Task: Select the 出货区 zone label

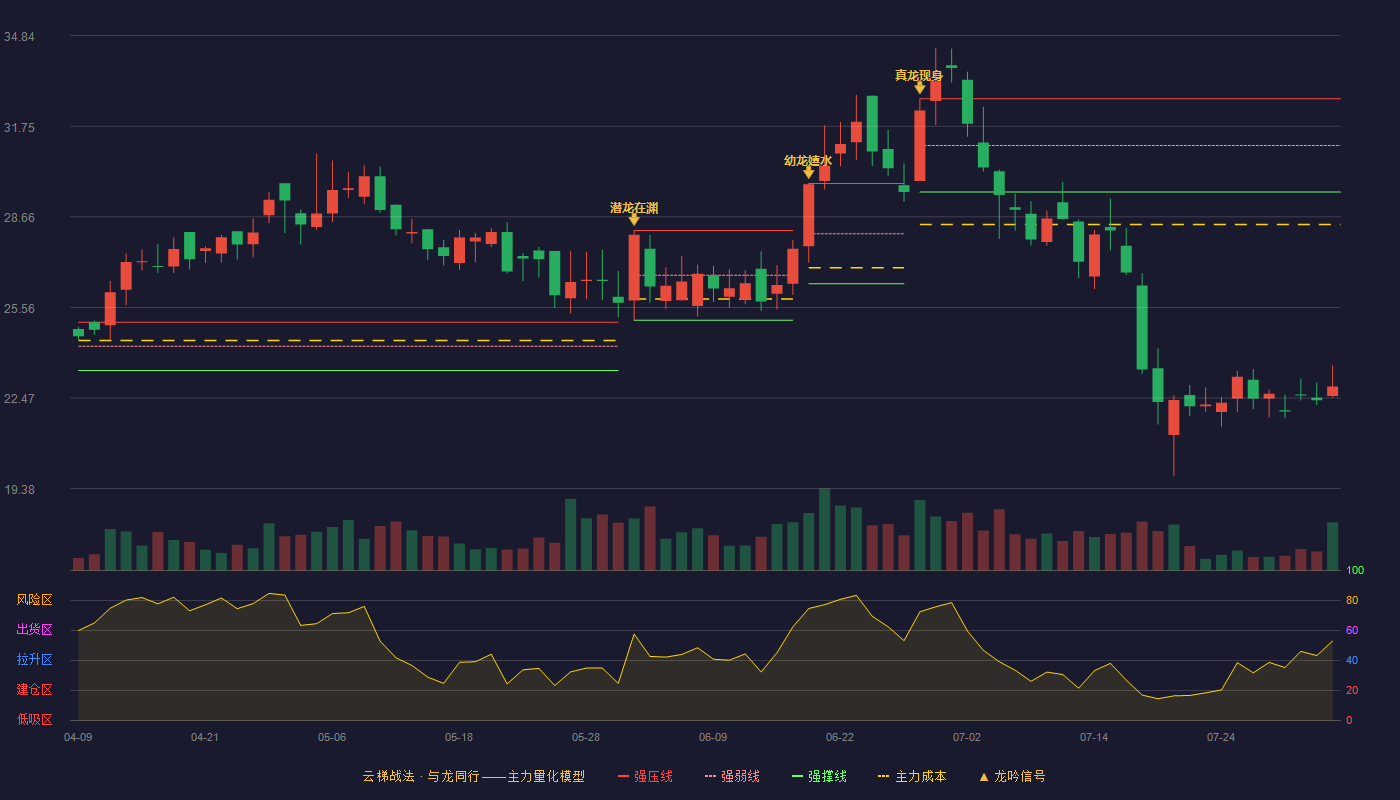Action: point(34,630)
